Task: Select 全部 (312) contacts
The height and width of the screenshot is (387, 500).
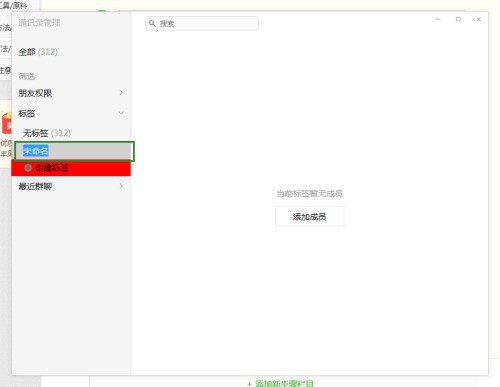Action: (x=38, y=52)
